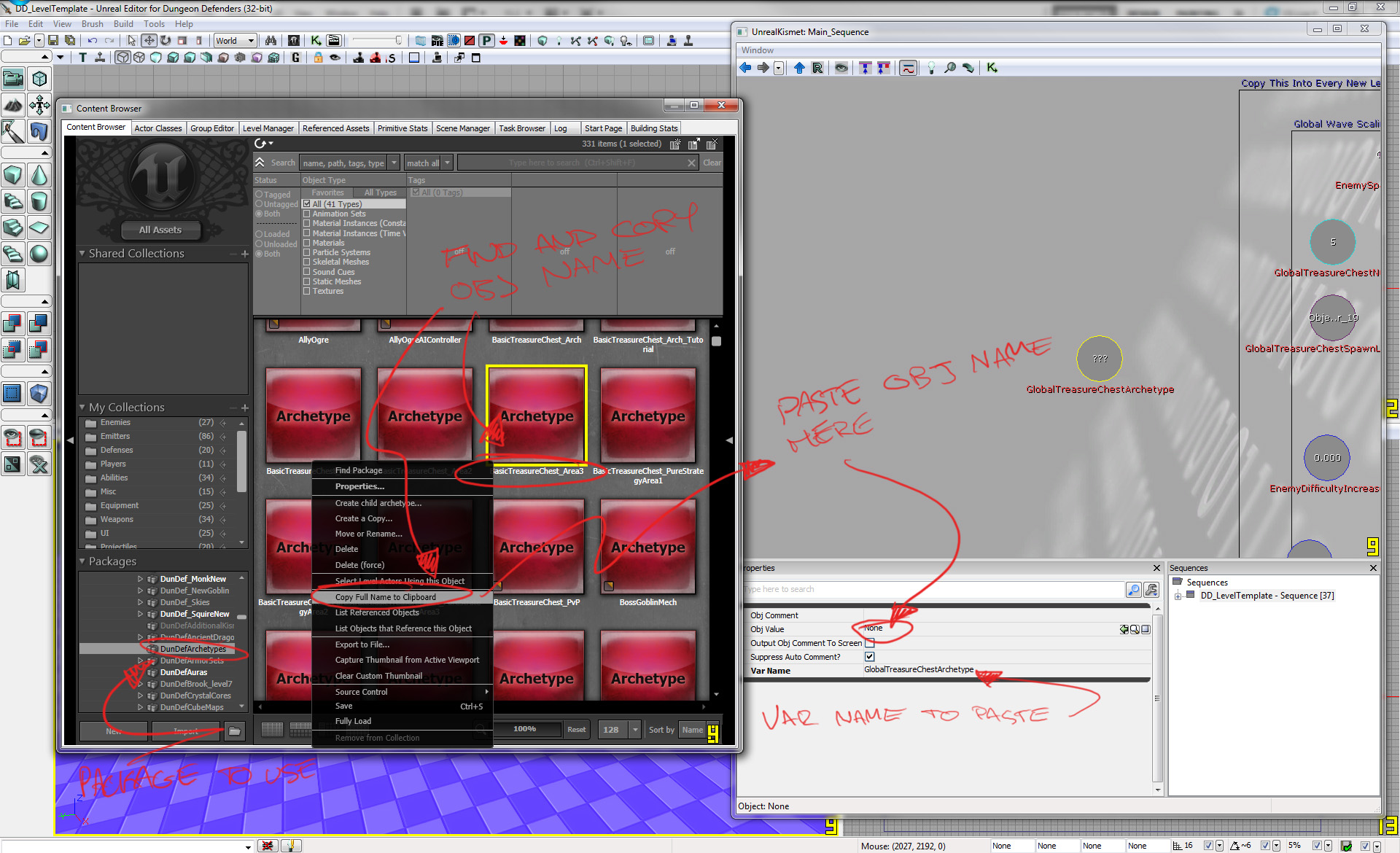
Task: Check the Static Meshes filter
Action: [x=307, y=281]
